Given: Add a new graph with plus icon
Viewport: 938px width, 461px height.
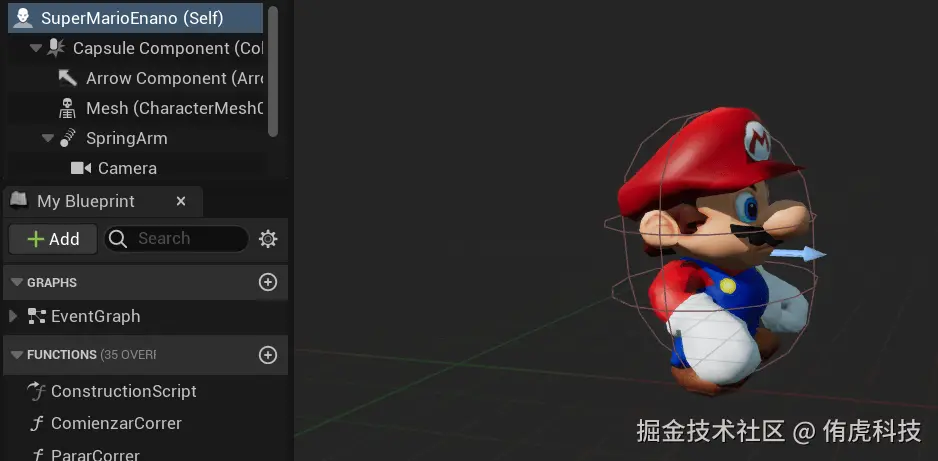Looking at the screenshot, I should tap(268, 282).
